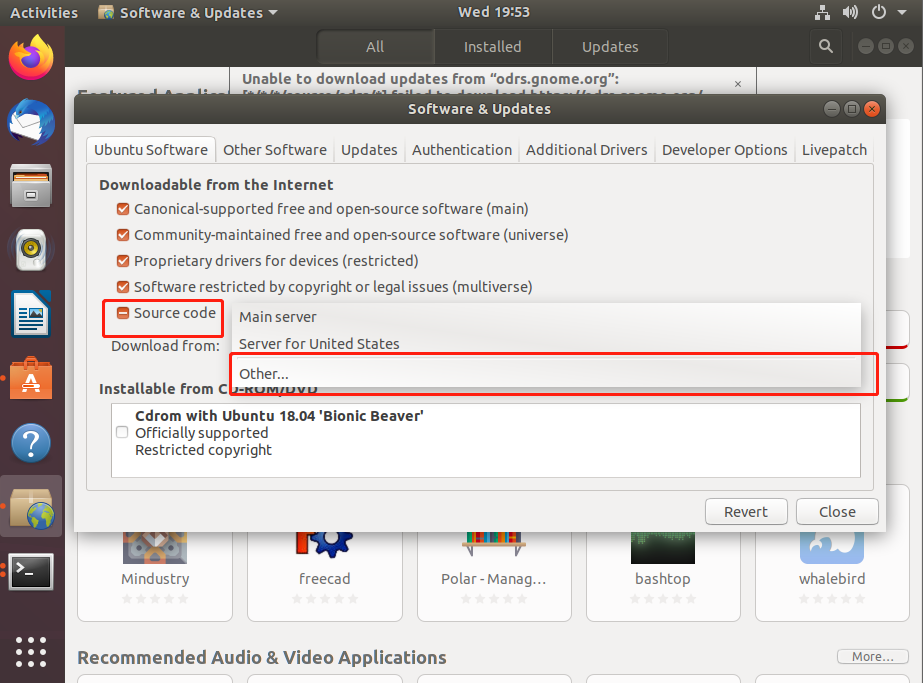Image resolution: width=923 pixels, height=683 pixels.
Task: Maximize the Software & Updates dialog
Action: tap(852, 109)
